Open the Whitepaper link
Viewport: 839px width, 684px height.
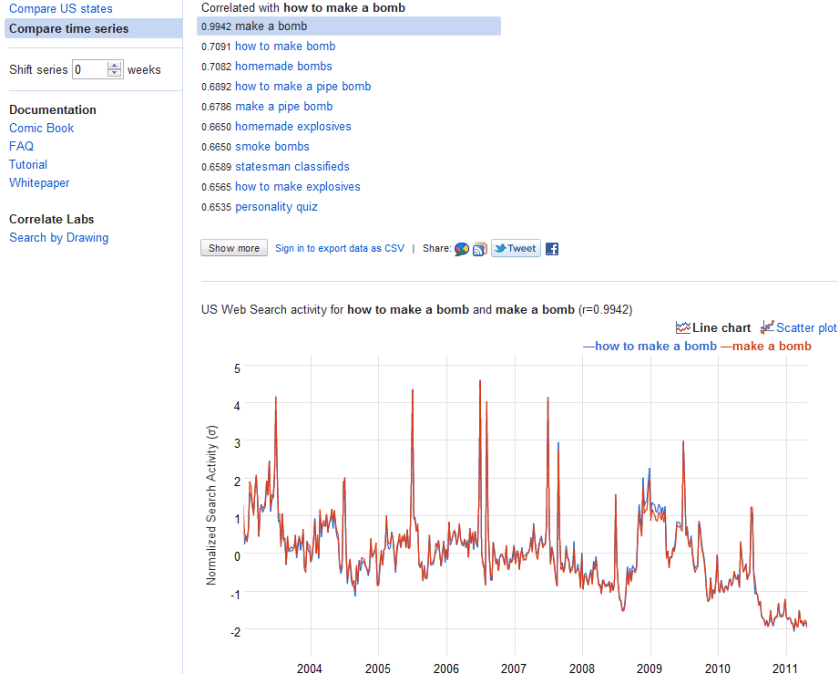tap(39, 183)
